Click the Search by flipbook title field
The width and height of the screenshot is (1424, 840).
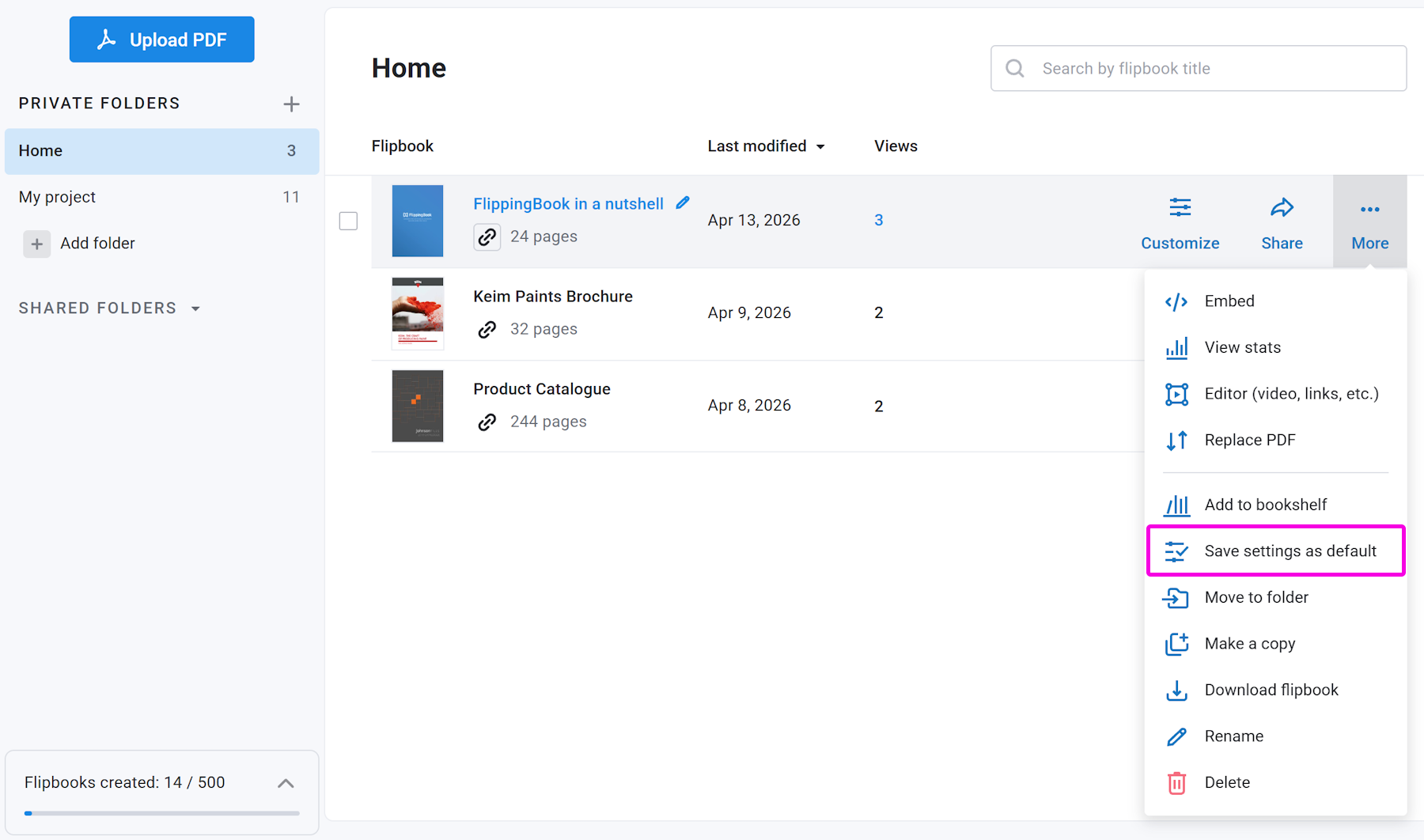1199,69
